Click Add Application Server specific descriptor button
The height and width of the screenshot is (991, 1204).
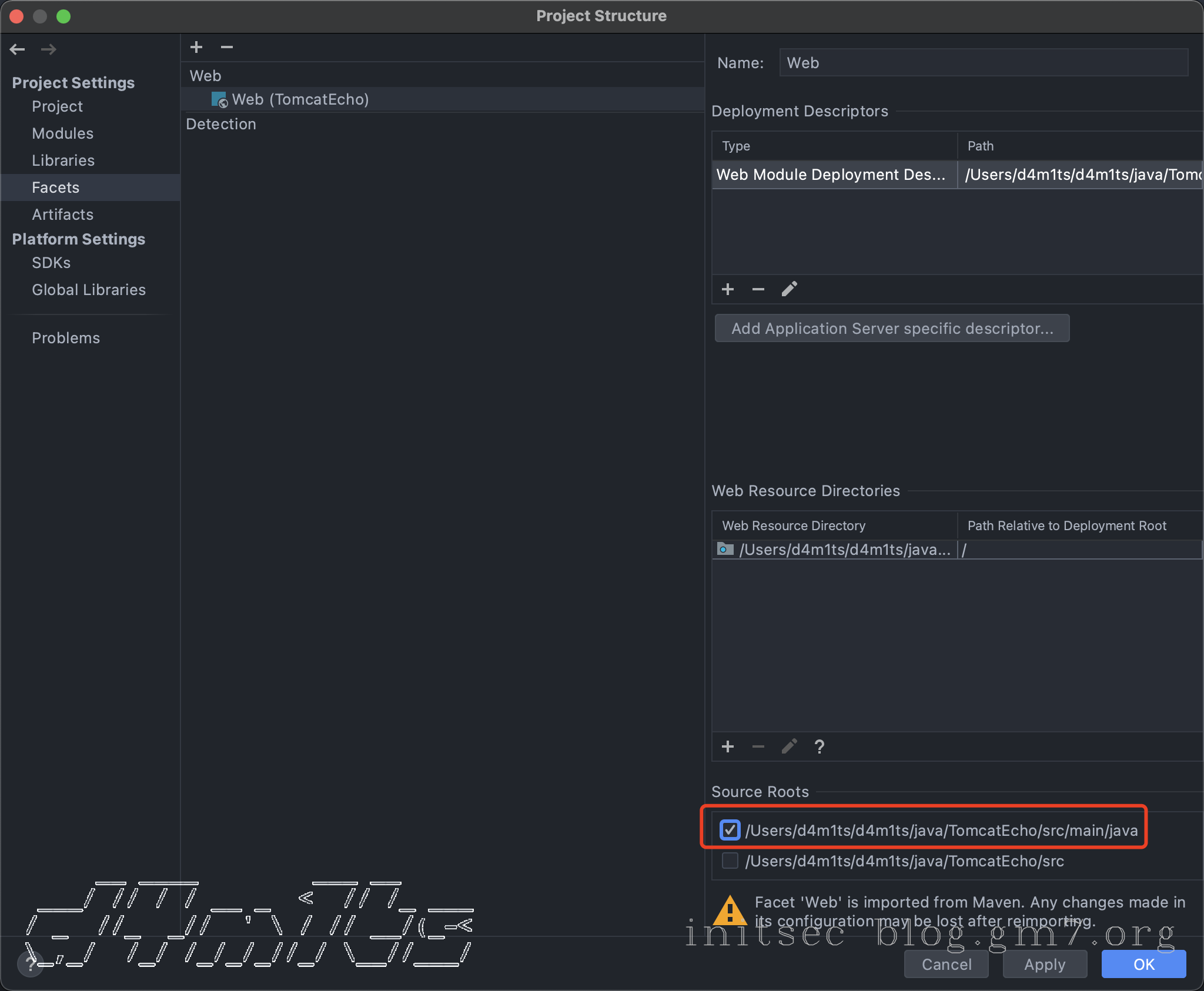(x=891, y=328)
